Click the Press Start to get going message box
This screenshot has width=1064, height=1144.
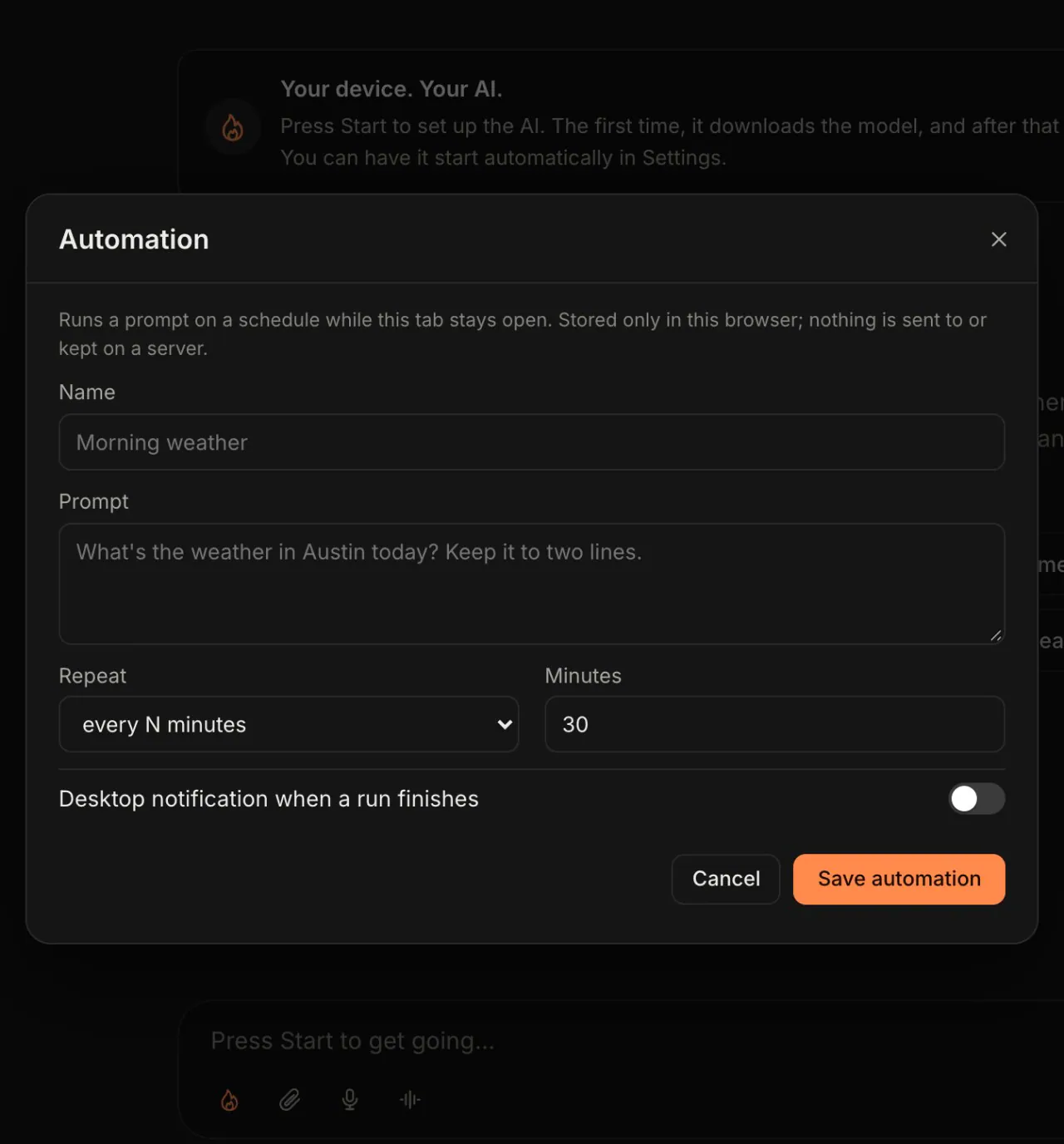pyautogui.click(x=352, y=1041)
